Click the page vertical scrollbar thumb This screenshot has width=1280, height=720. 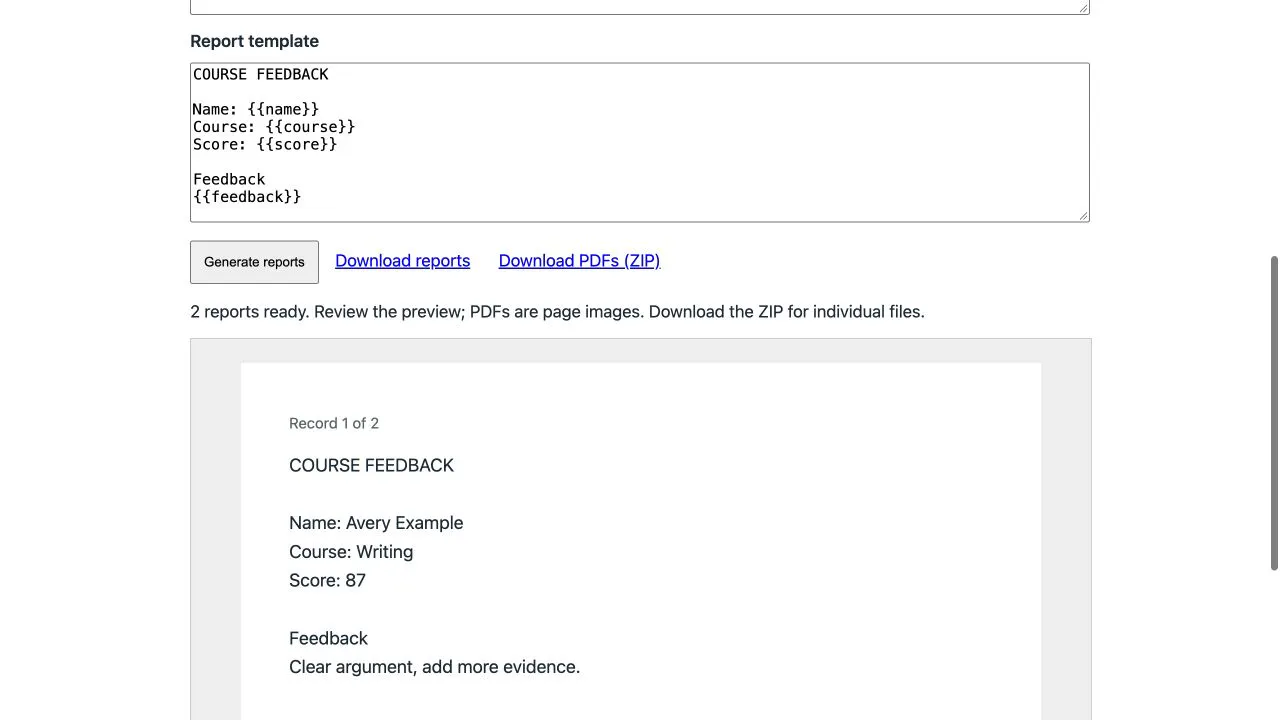tap(1274, 413)
